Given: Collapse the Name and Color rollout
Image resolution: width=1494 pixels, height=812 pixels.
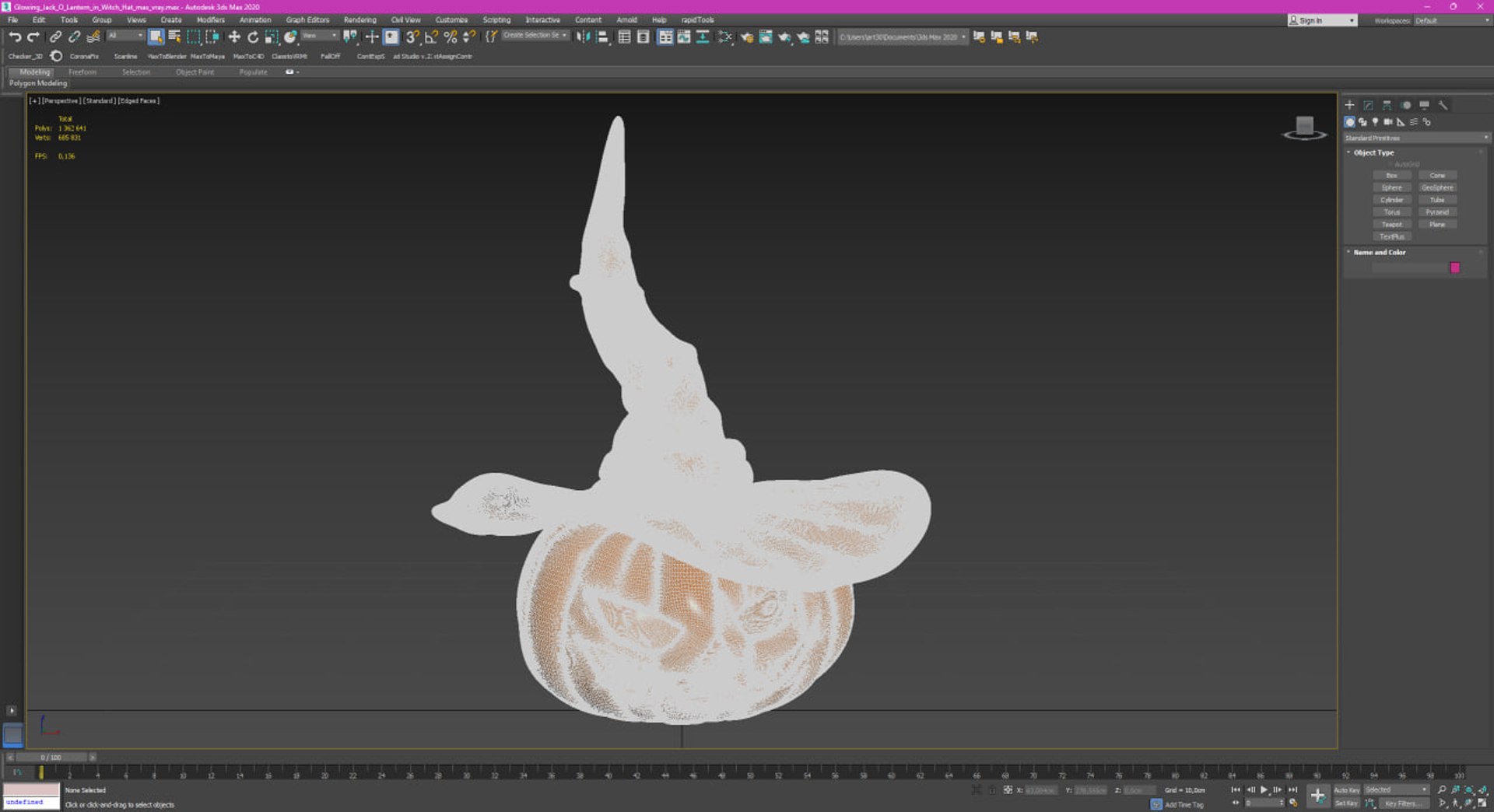Looking at the screenshot, I should [x=1379, y=253].
